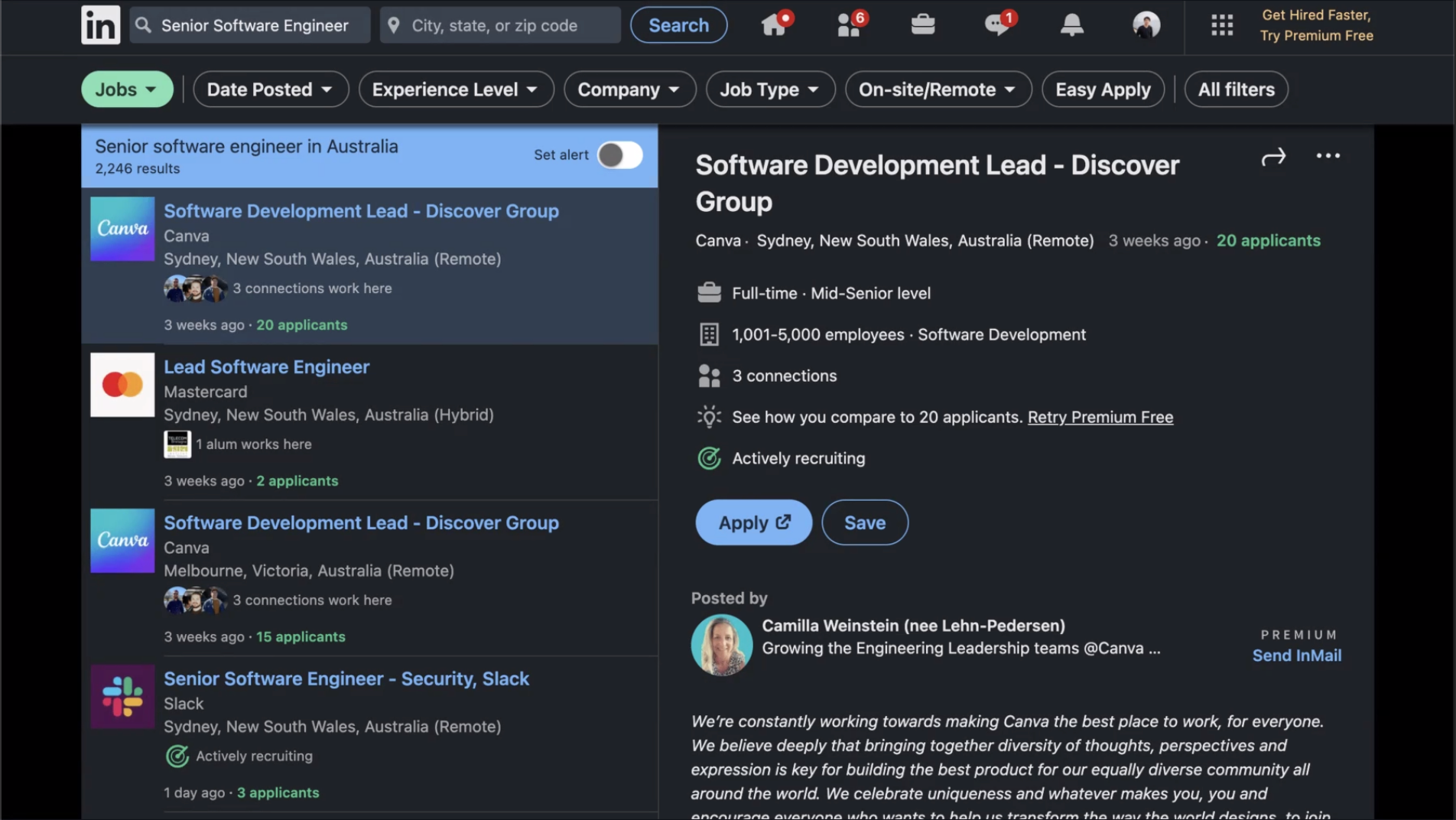Screen dimensions: 1456x820
Task: Expand the Date Posted dropdown
Action: click(270, 89)
